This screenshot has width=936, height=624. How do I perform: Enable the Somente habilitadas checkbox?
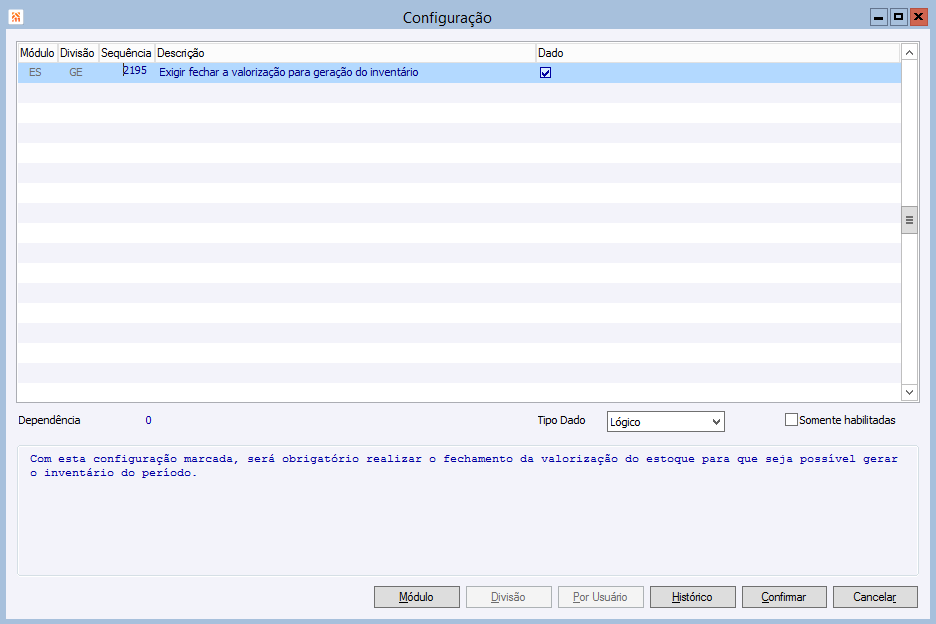click(791, 420)
